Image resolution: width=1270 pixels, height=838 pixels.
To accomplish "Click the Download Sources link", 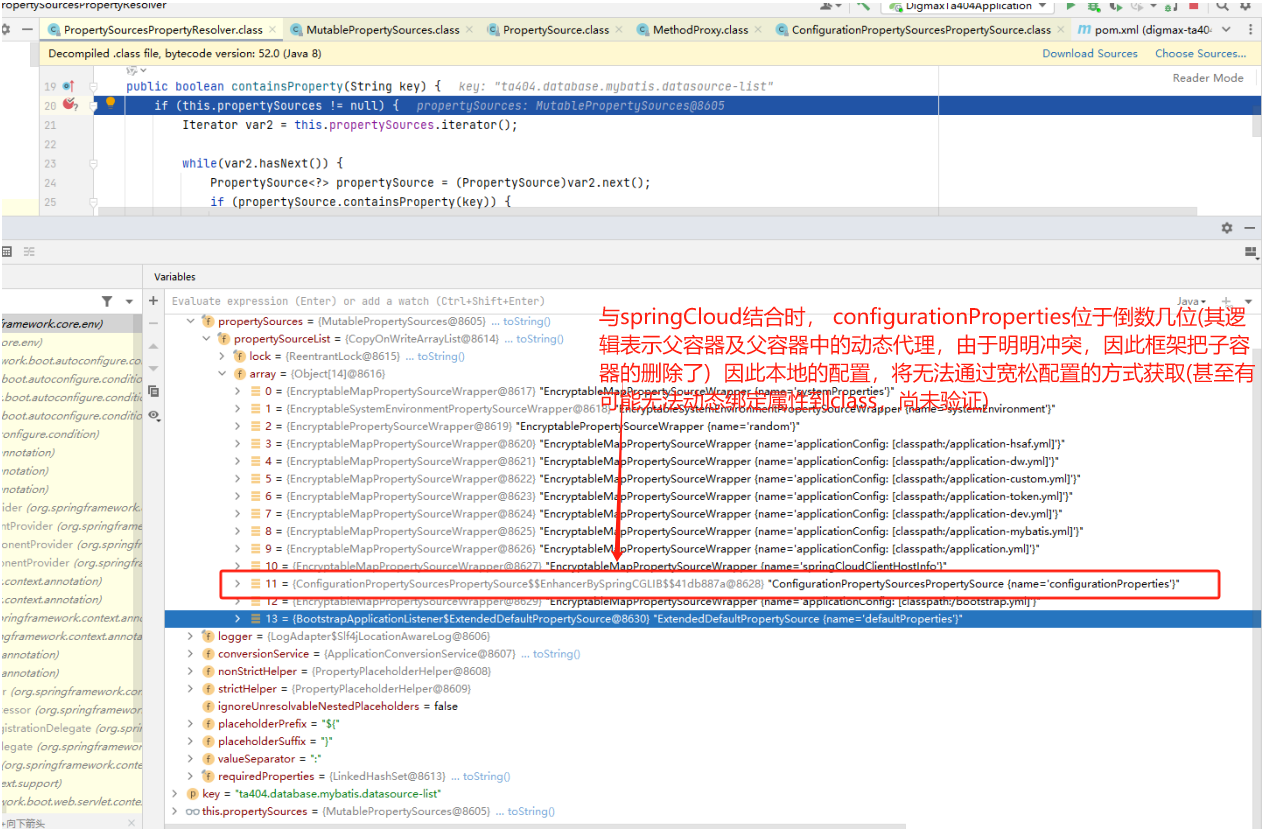I will tap(1090, 54).
